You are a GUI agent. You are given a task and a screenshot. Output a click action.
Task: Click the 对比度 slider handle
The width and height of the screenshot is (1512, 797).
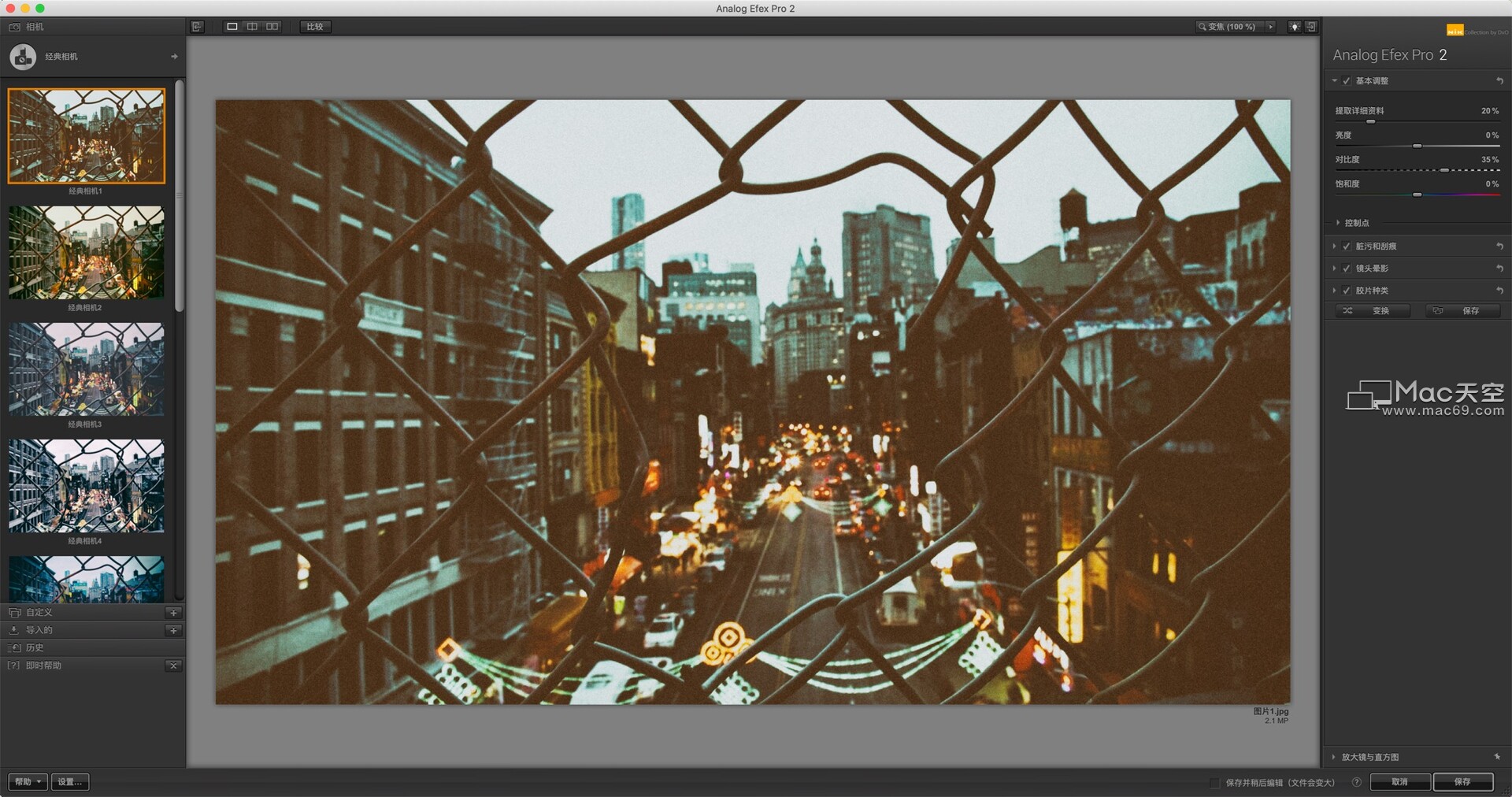pyautogui.click(x=1444, y=170)
